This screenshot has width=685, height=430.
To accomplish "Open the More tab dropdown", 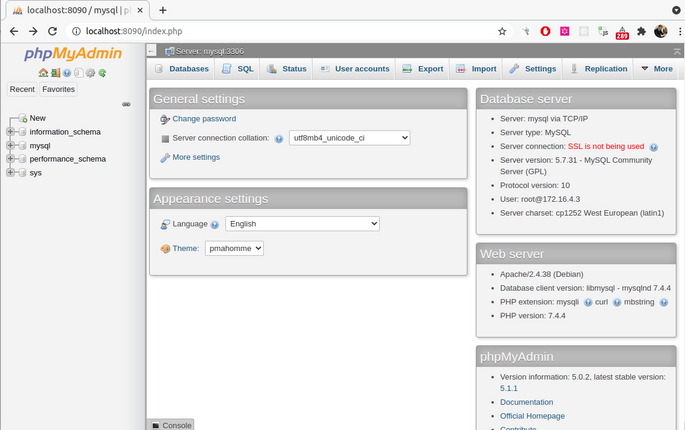I will [x=657, y=69].
